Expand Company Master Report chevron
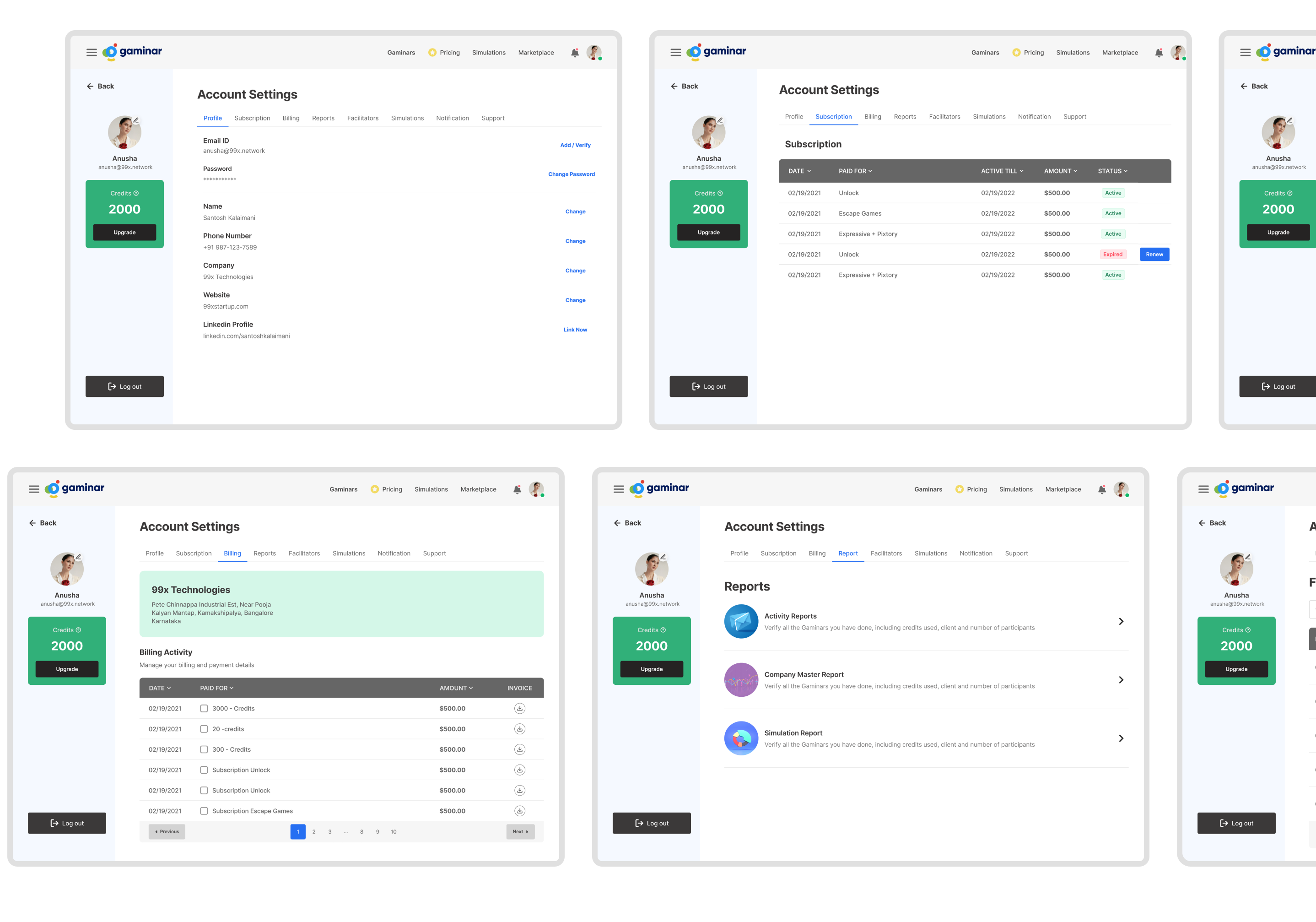Screen dimensions: 1316x922 1121,680
